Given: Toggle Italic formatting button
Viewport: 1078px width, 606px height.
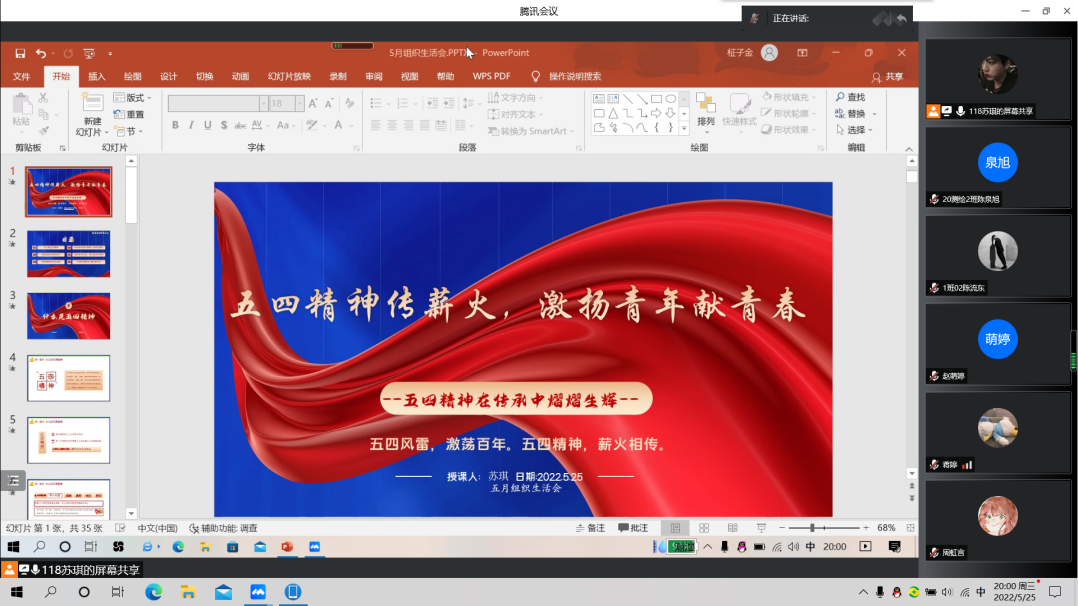Looking at the screenshot, I should click(x=191, y=125).
